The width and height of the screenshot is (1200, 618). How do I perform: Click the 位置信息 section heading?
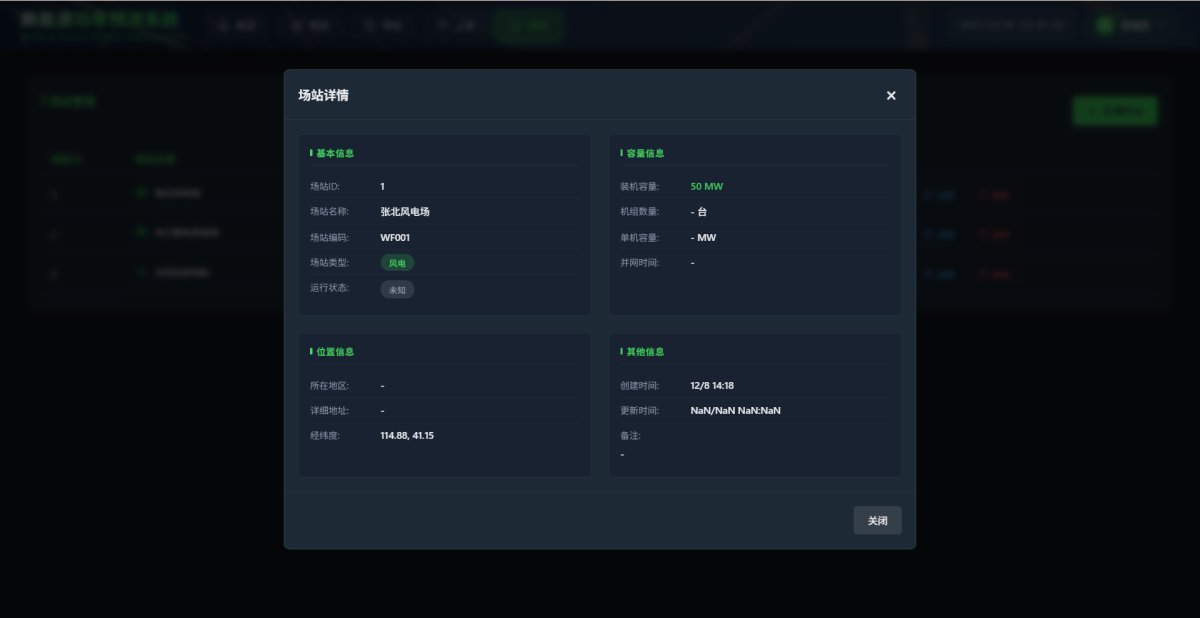[x=335, y=352]
